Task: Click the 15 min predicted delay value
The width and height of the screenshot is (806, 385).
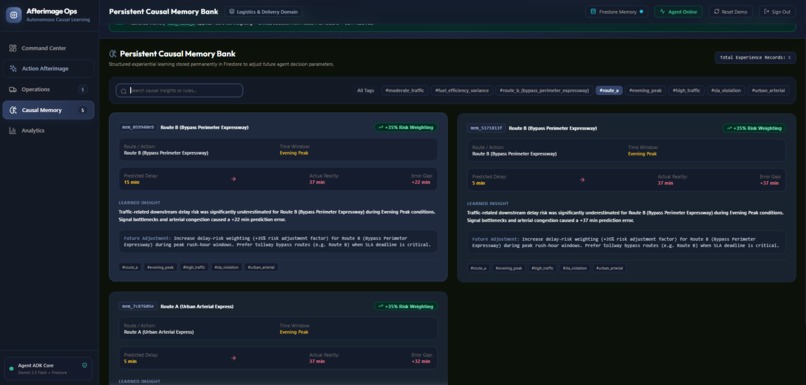Action: coord(131,182)
